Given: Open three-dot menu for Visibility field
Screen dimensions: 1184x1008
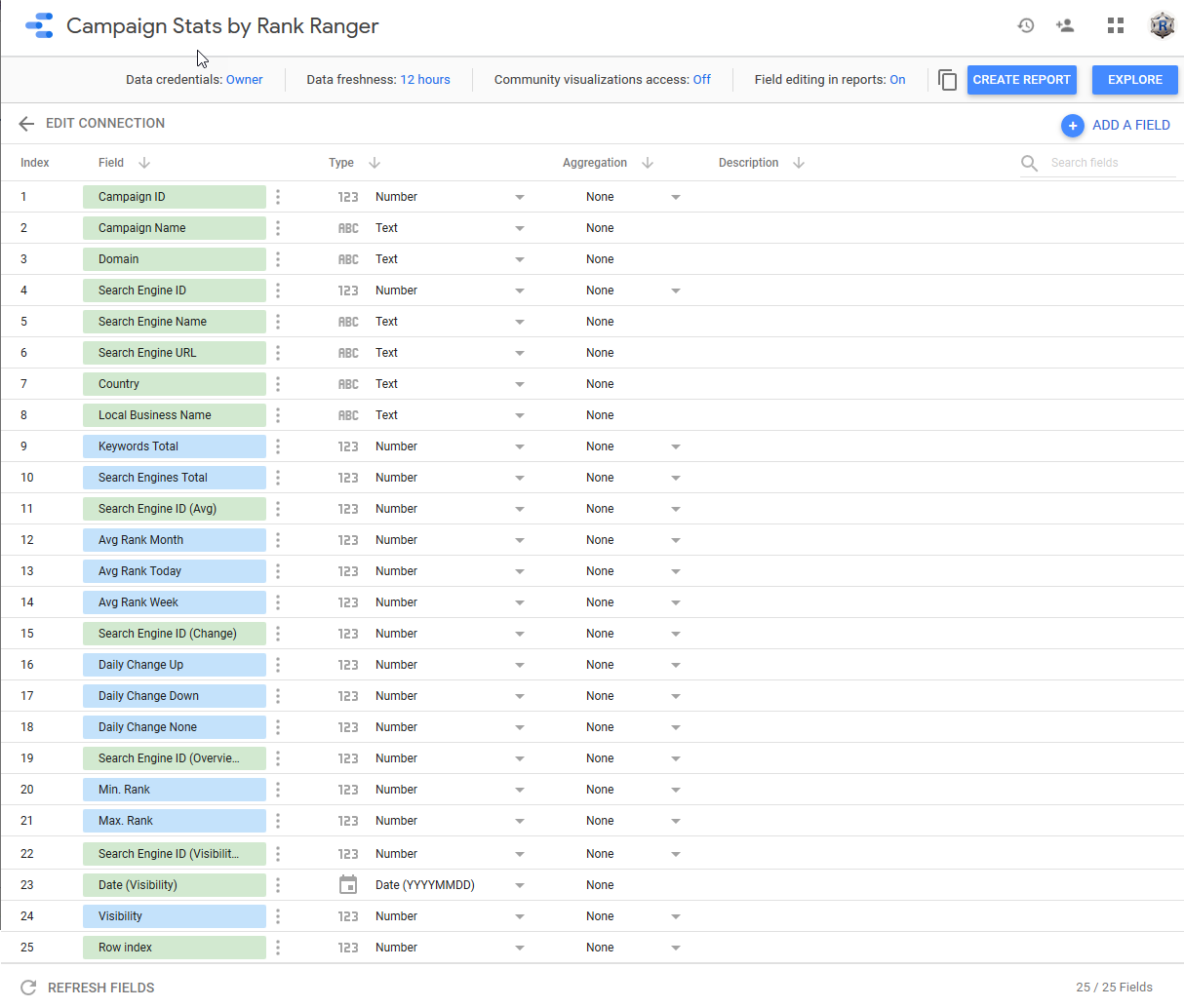Looking at the screenshot, I should coord(278,916).
